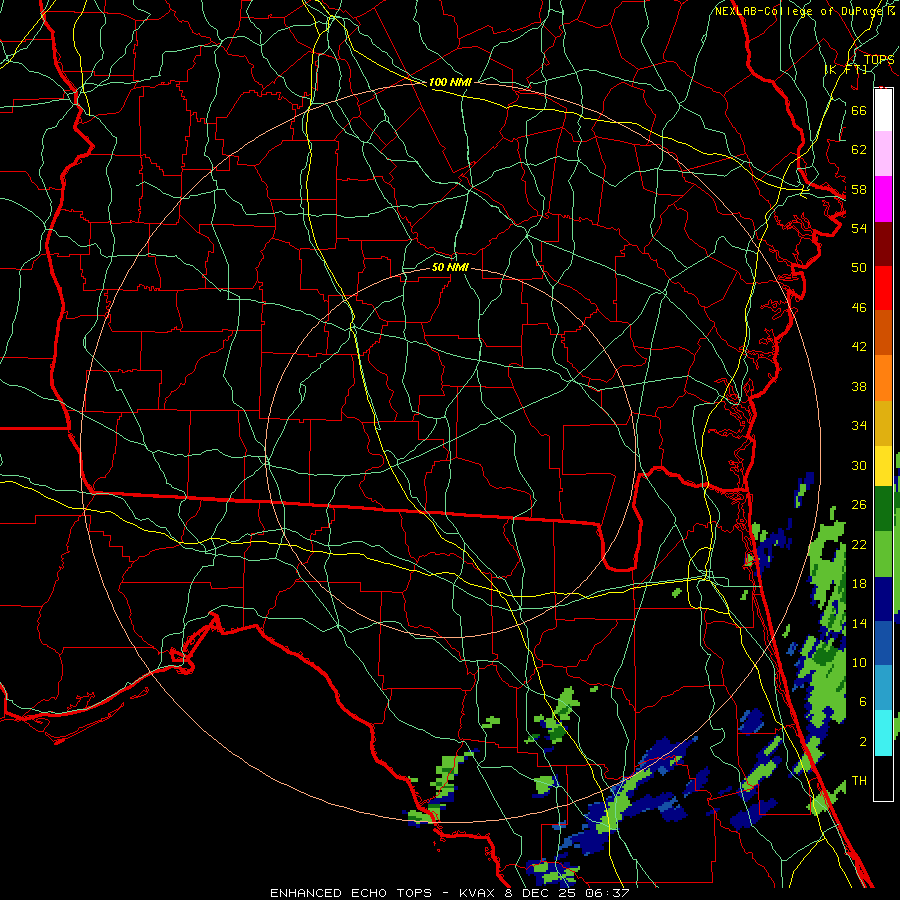Click the "TH" threshold legend label

click(859, 781)
